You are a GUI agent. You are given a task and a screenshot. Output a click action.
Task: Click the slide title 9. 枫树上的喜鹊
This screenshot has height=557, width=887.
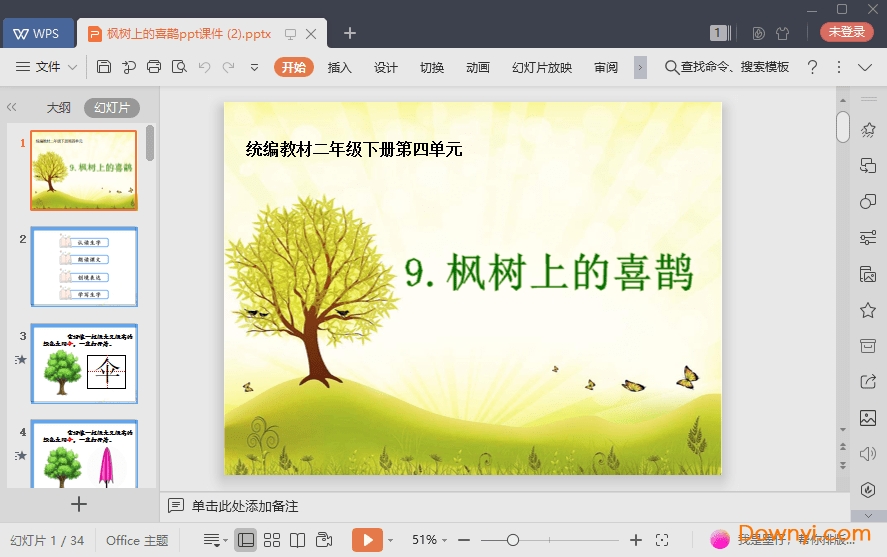[x=549, y=273]
